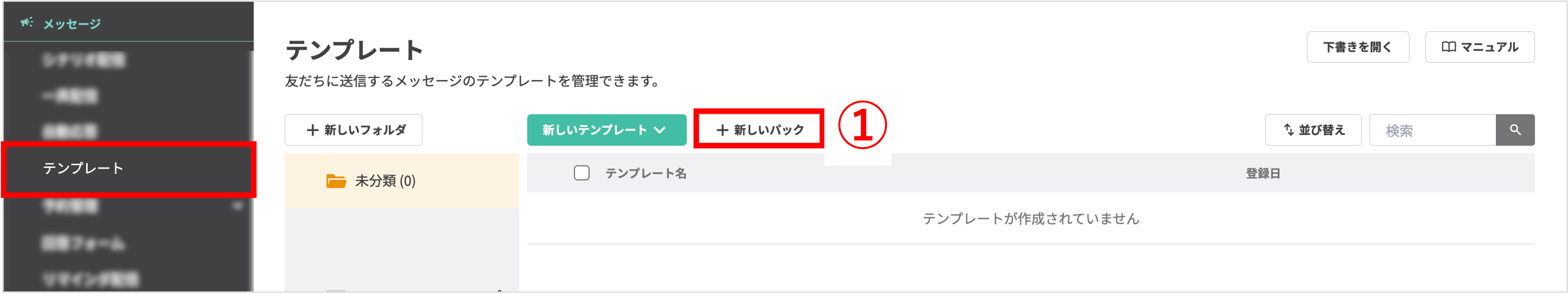1568x294 pixels.
Task: Create a pack via 新しいパック
Action: (760, 130)
